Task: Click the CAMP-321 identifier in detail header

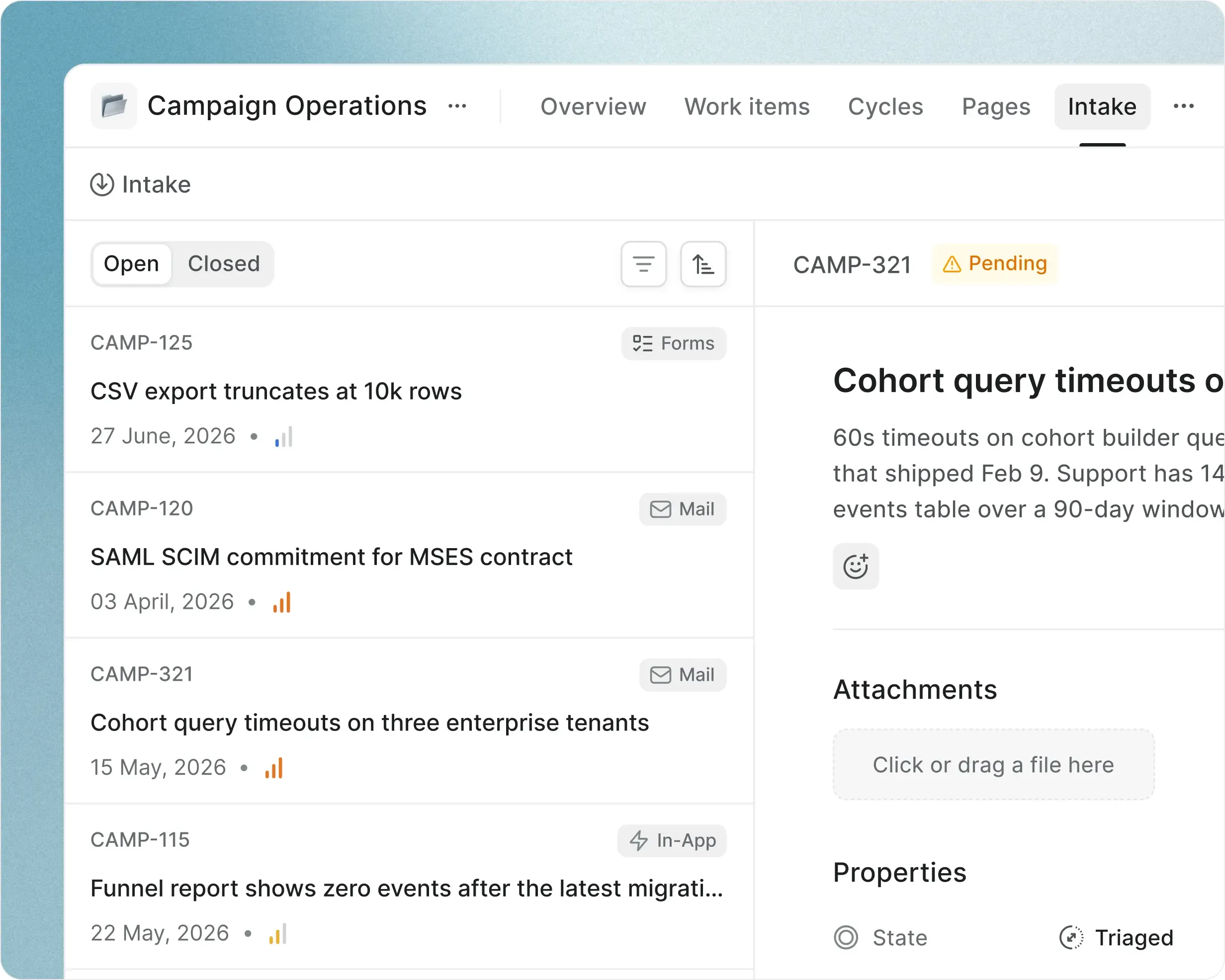Action: pos(852,265)
